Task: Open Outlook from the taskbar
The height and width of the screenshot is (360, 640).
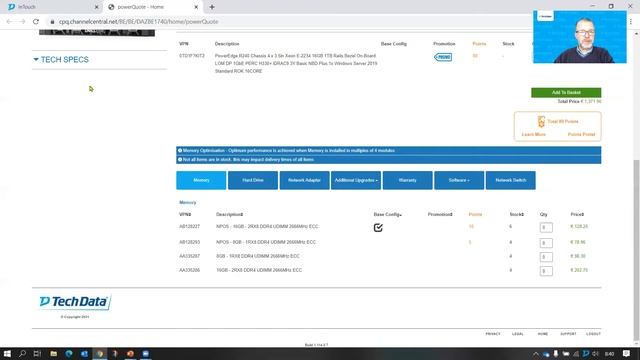Action: [84, 353]
